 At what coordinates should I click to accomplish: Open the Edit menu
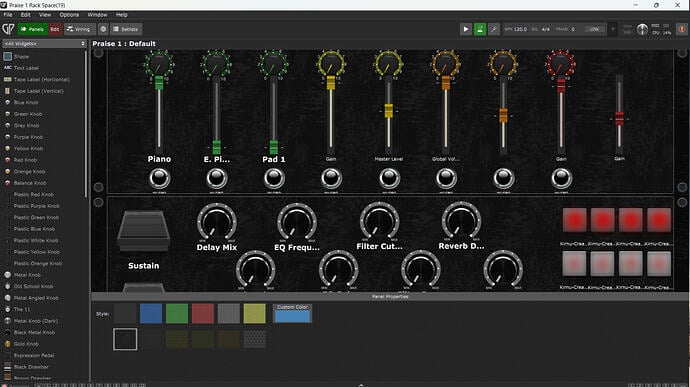pyautogui.click(x=26, y=15)
